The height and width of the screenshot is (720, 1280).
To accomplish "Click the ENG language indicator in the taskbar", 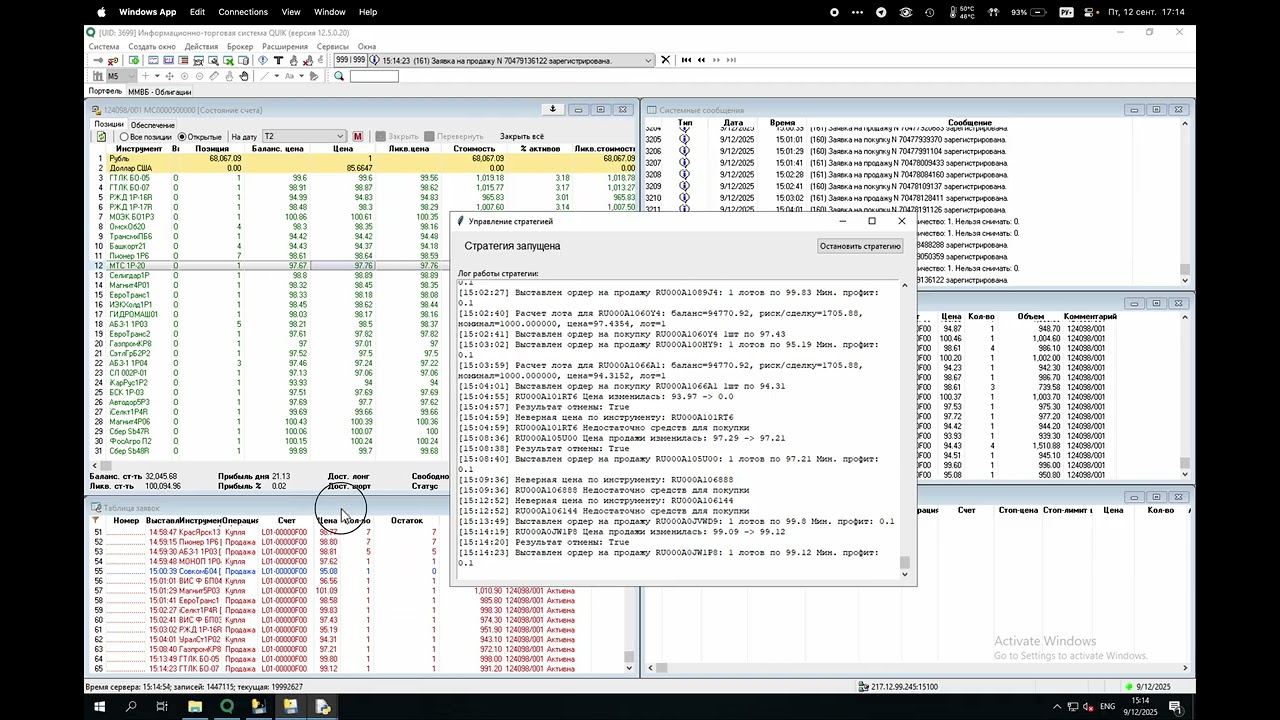I will (1107, 707).
